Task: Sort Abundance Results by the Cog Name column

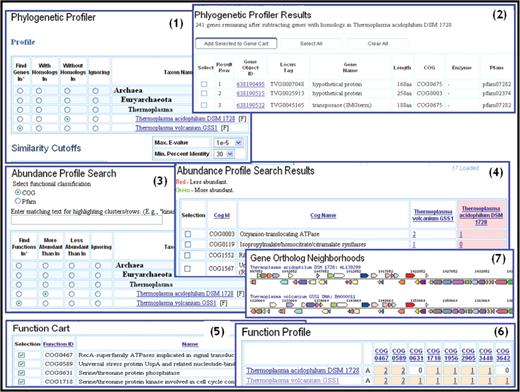Action: pyautogui.click(x=323, y=215)
